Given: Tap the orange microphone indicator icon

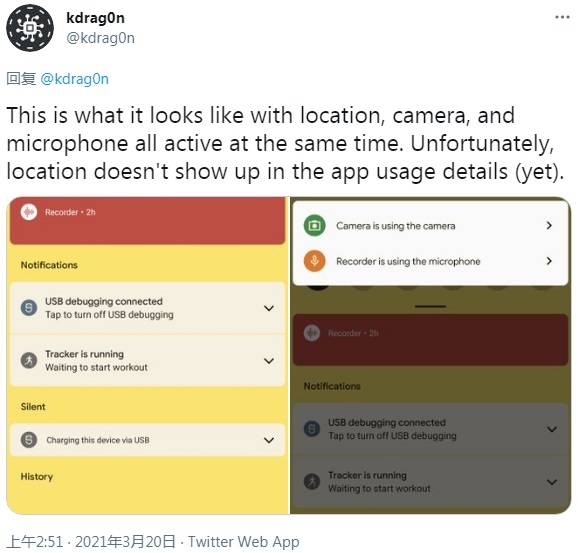Looking at the screenshot, I should [314, 261].
